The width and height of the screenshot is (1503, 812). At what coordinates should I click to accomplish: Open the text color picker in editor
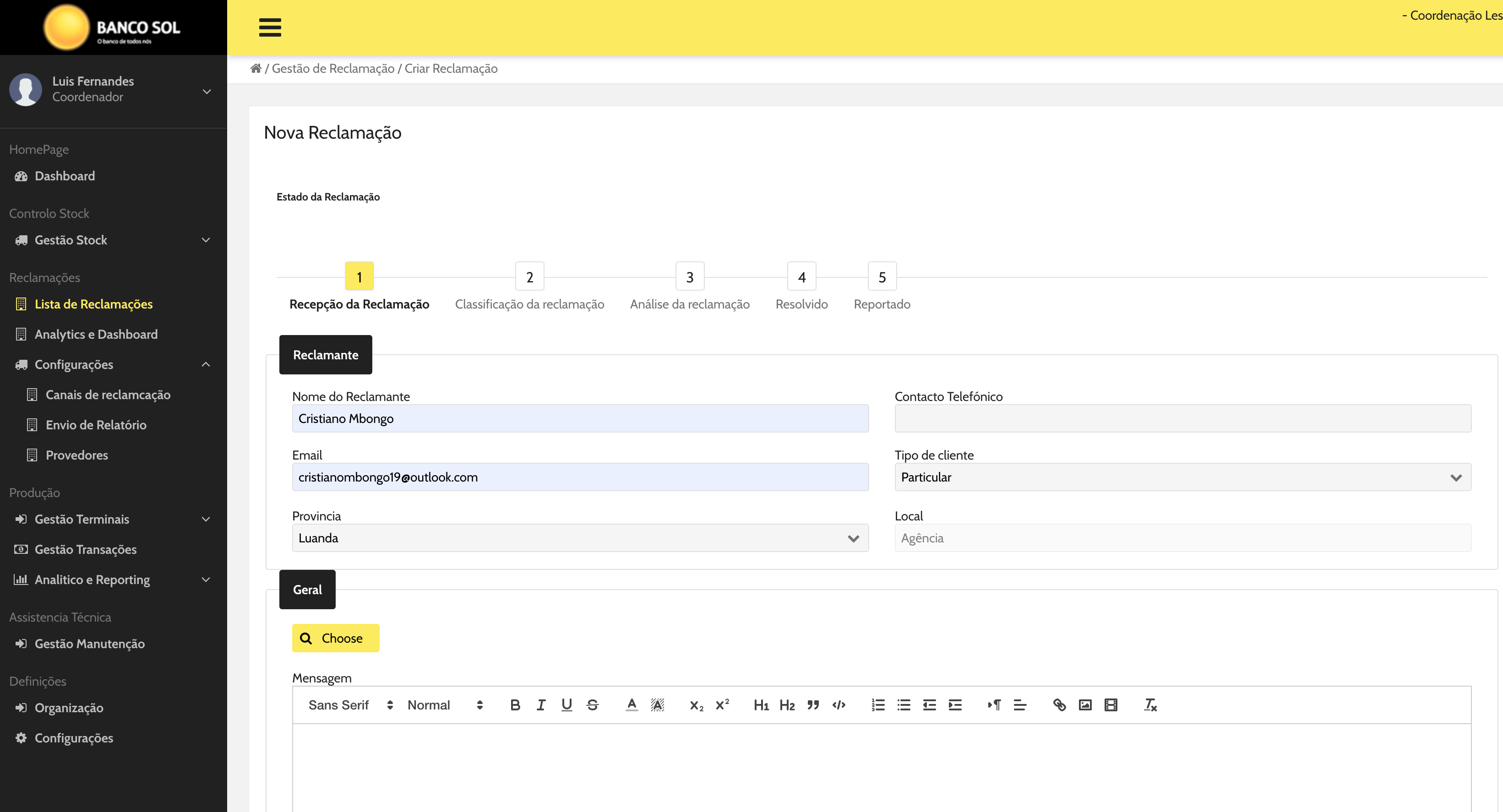632,705
